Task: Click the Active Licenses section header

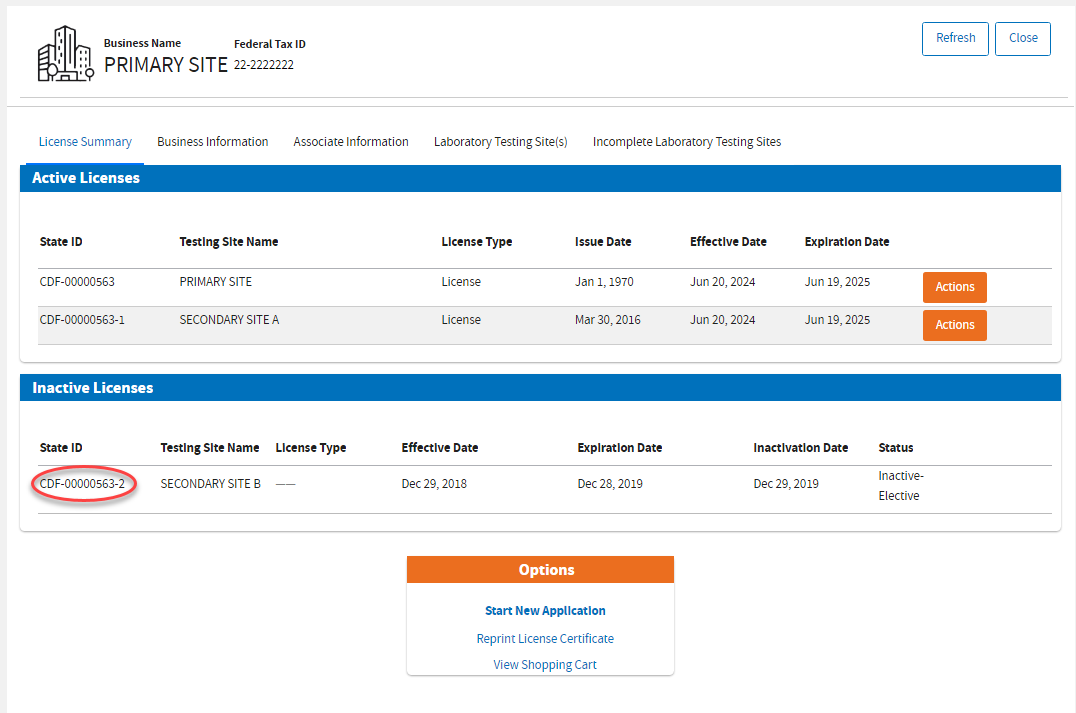Action: (x=86, y=178)
